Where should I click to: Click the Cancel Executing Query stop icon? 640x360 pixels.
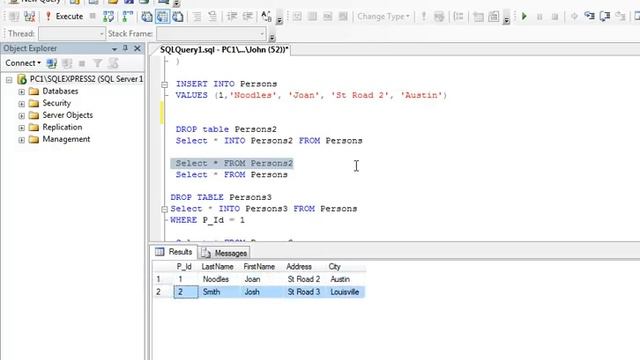point(93,16)
